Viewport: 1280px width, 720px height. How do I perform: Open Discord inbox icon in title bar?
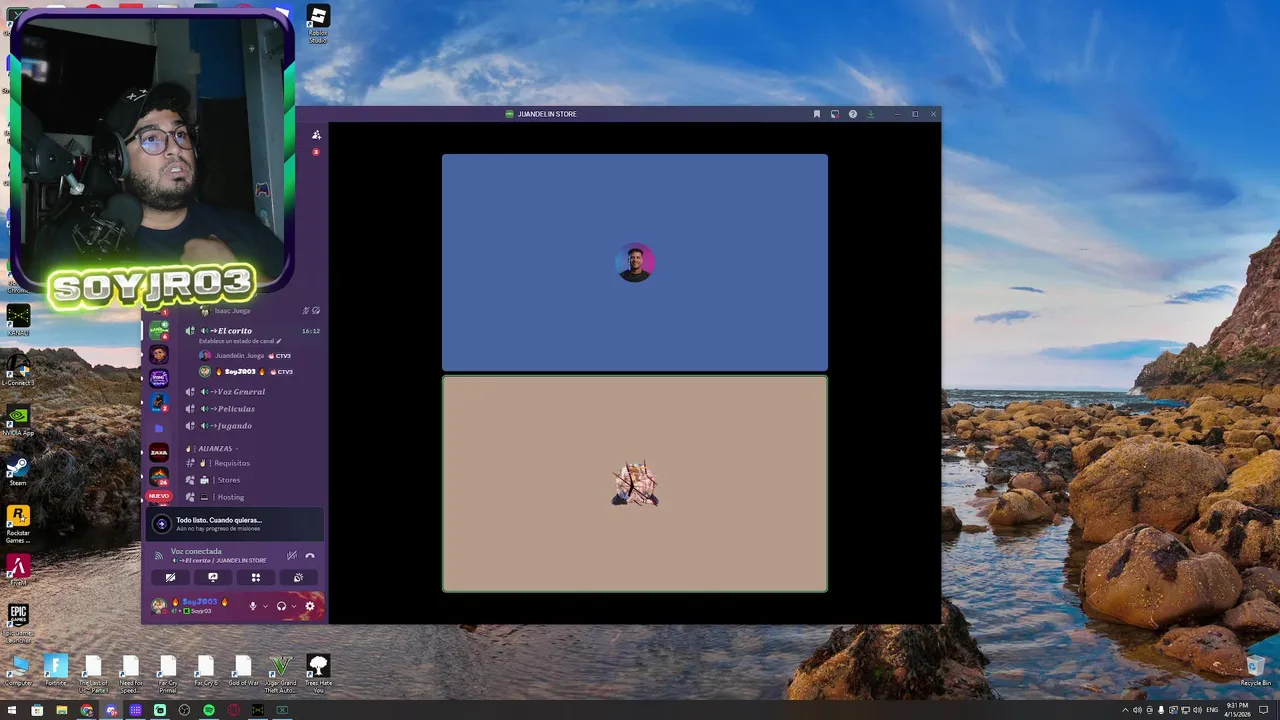tap(835, 114)
